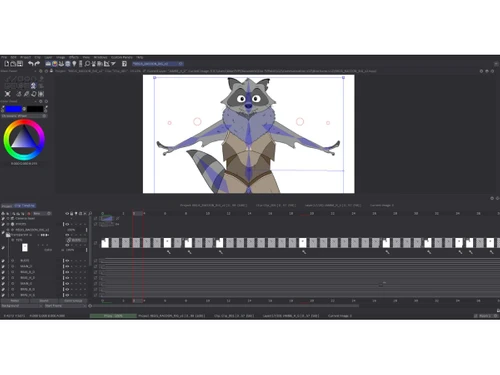Open the Background dropdown below the layers

[x=22, y=306]
